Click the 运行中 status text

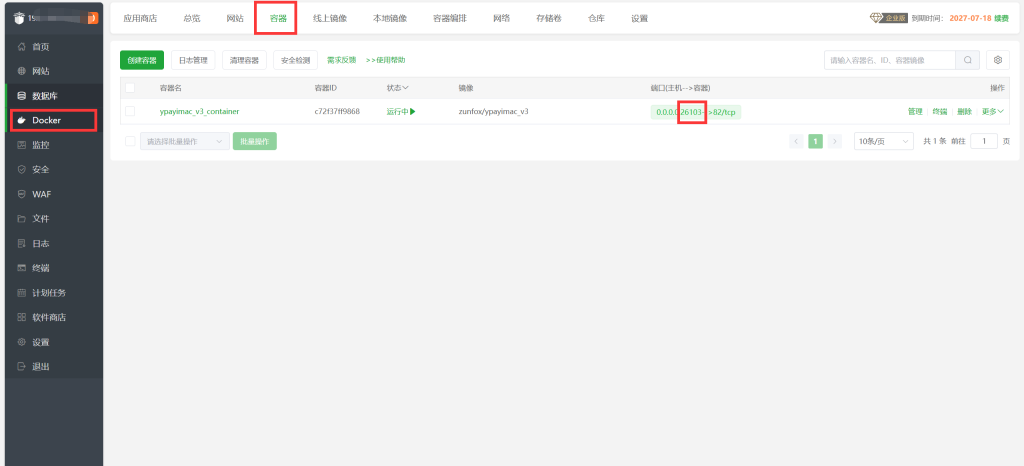(397, 112)
